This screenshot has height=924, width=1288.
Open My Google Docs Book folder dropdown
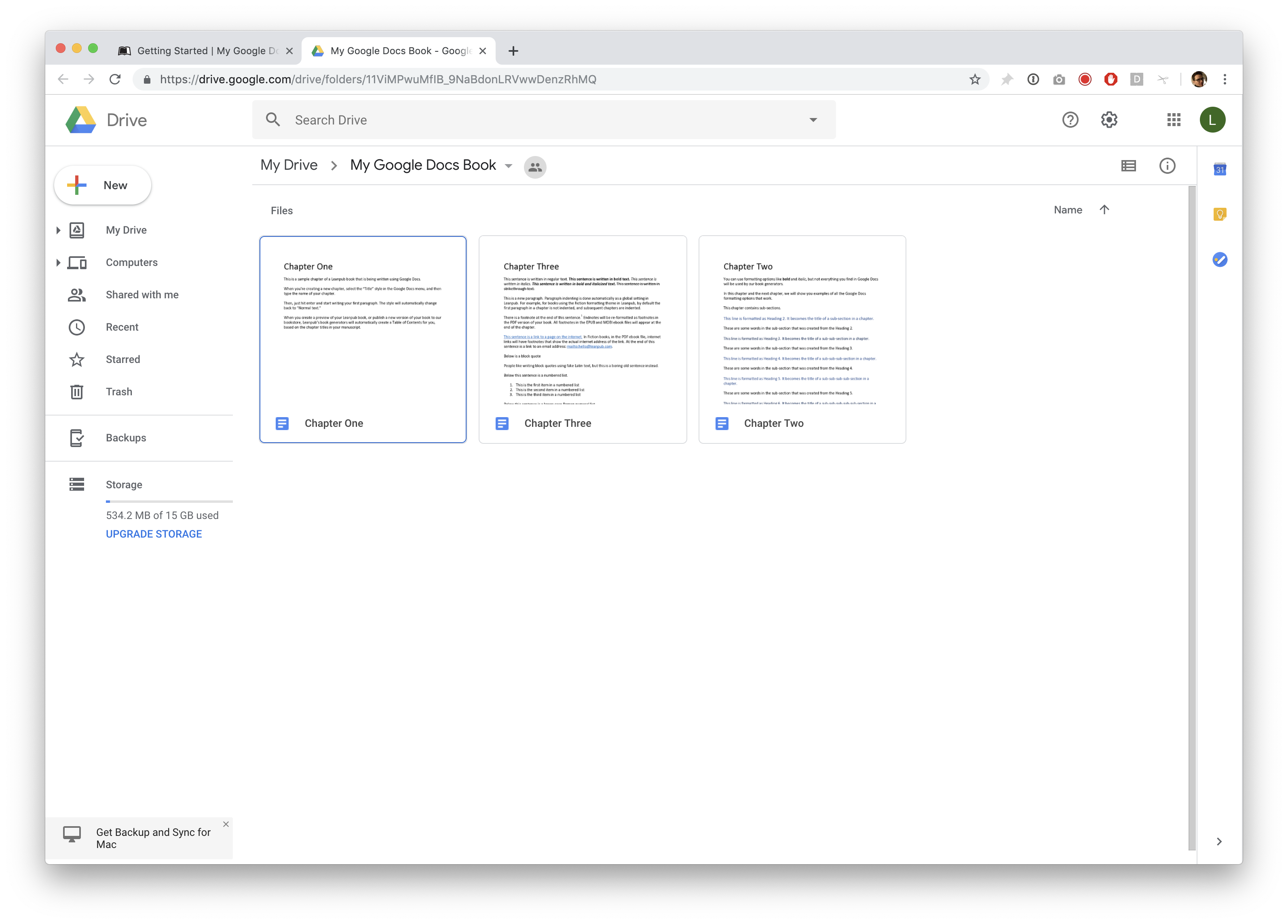[x=509, y=167]
